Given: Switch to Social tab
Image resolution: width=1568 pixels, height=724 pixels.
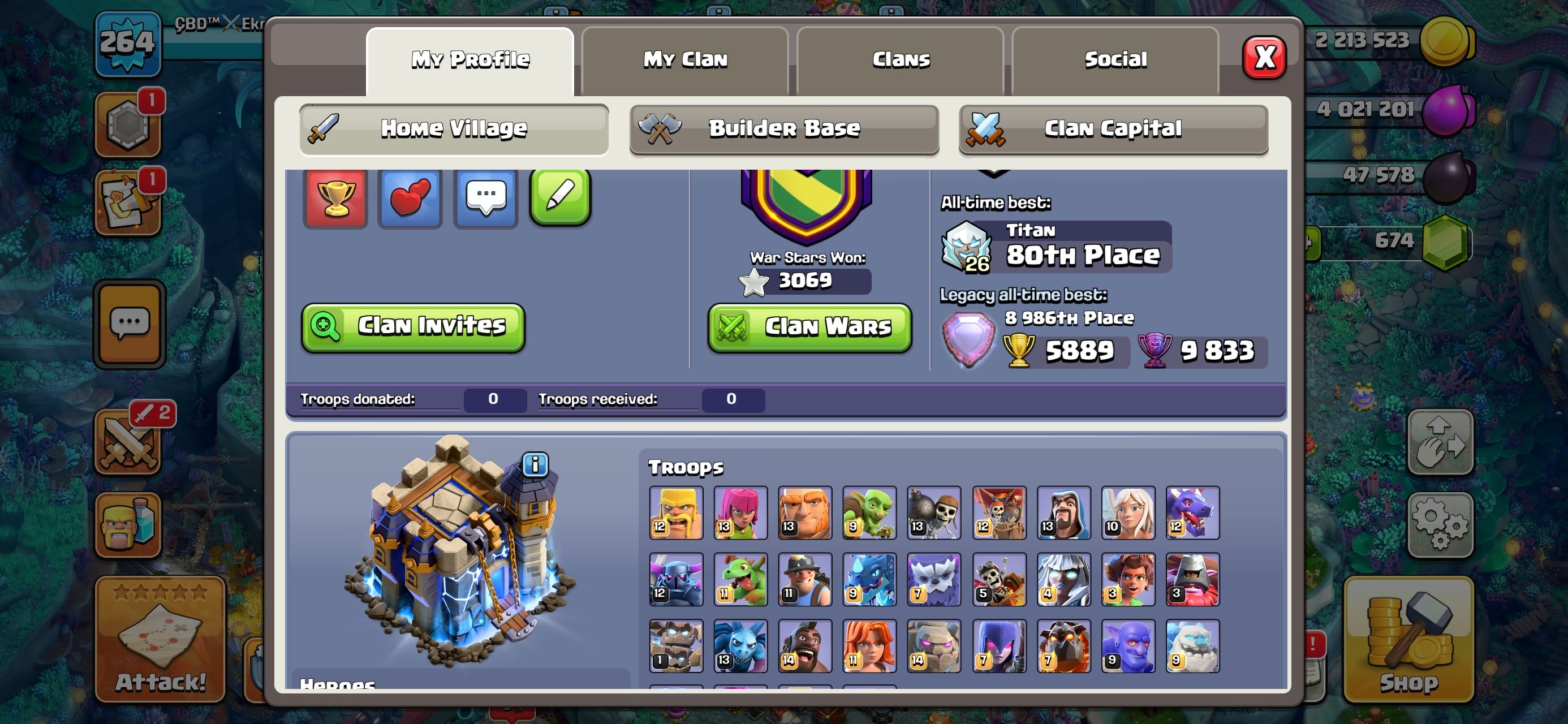Looking at the screenshot, I should (x=1115, y=60).
